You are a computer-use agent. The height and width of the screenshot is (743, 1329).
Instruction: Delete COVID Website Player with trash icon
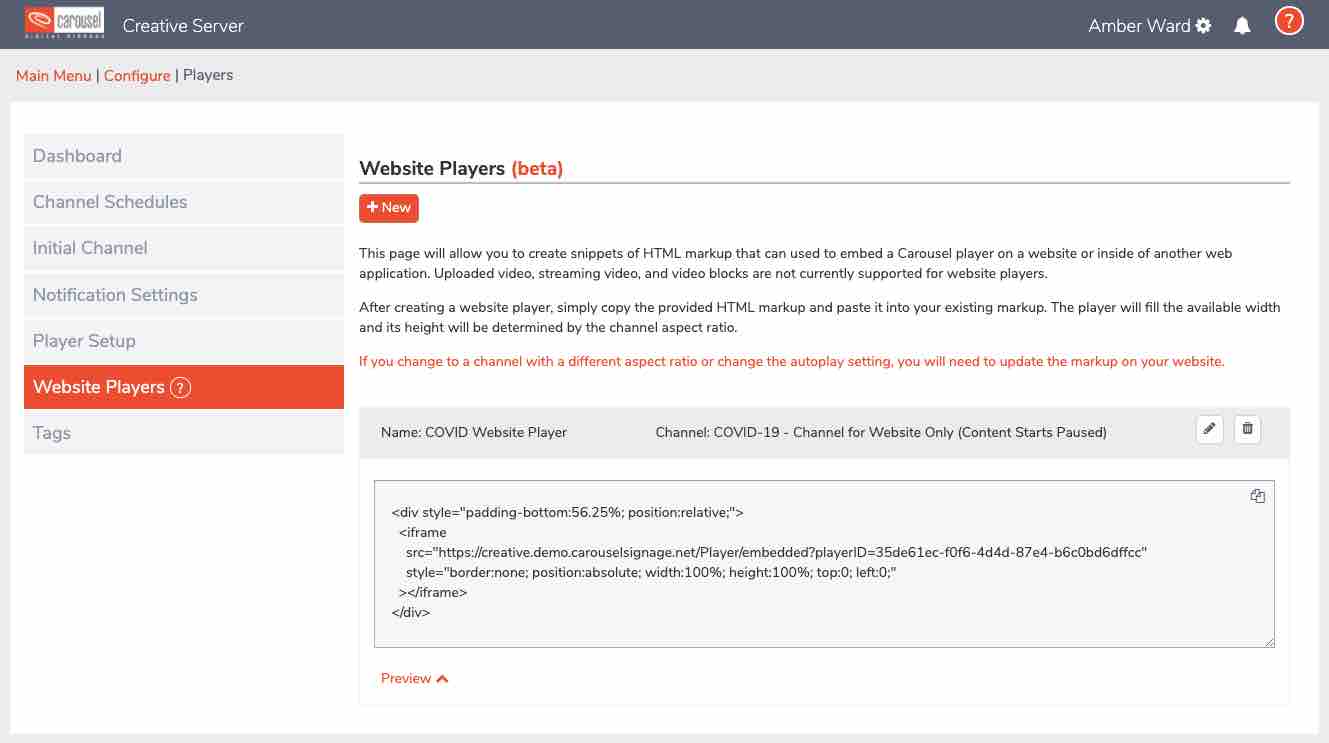click(x=1247, y=430)
